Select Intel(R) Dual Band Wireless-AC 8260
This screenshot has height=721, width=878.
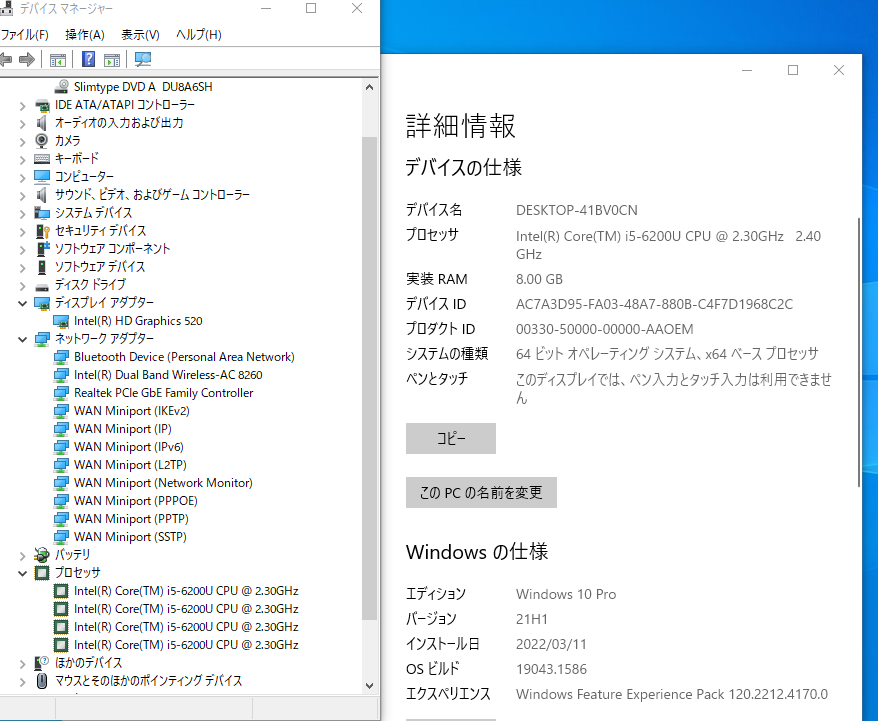(x=168, y=375)
